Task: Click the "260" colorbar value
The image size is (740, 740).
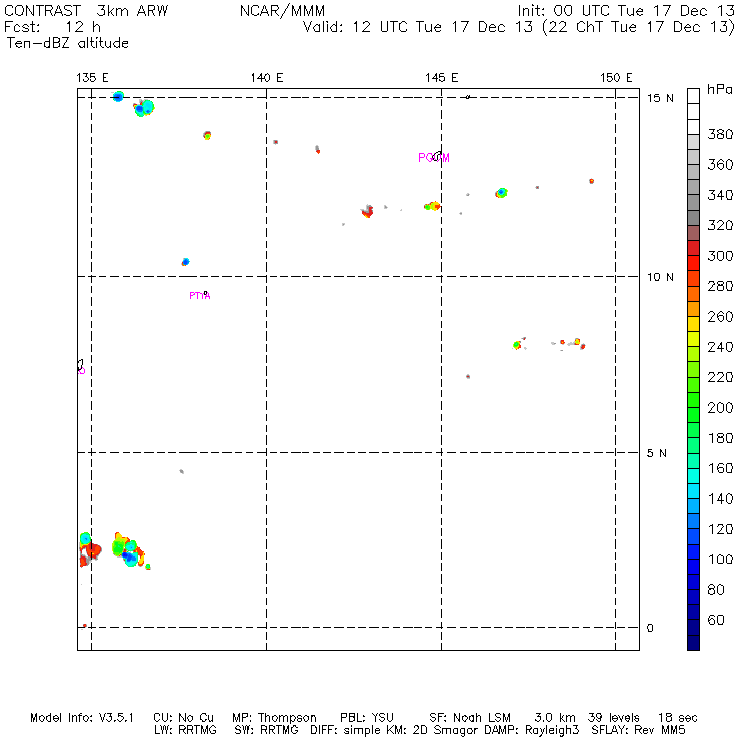Action: [x=720, y=316]
